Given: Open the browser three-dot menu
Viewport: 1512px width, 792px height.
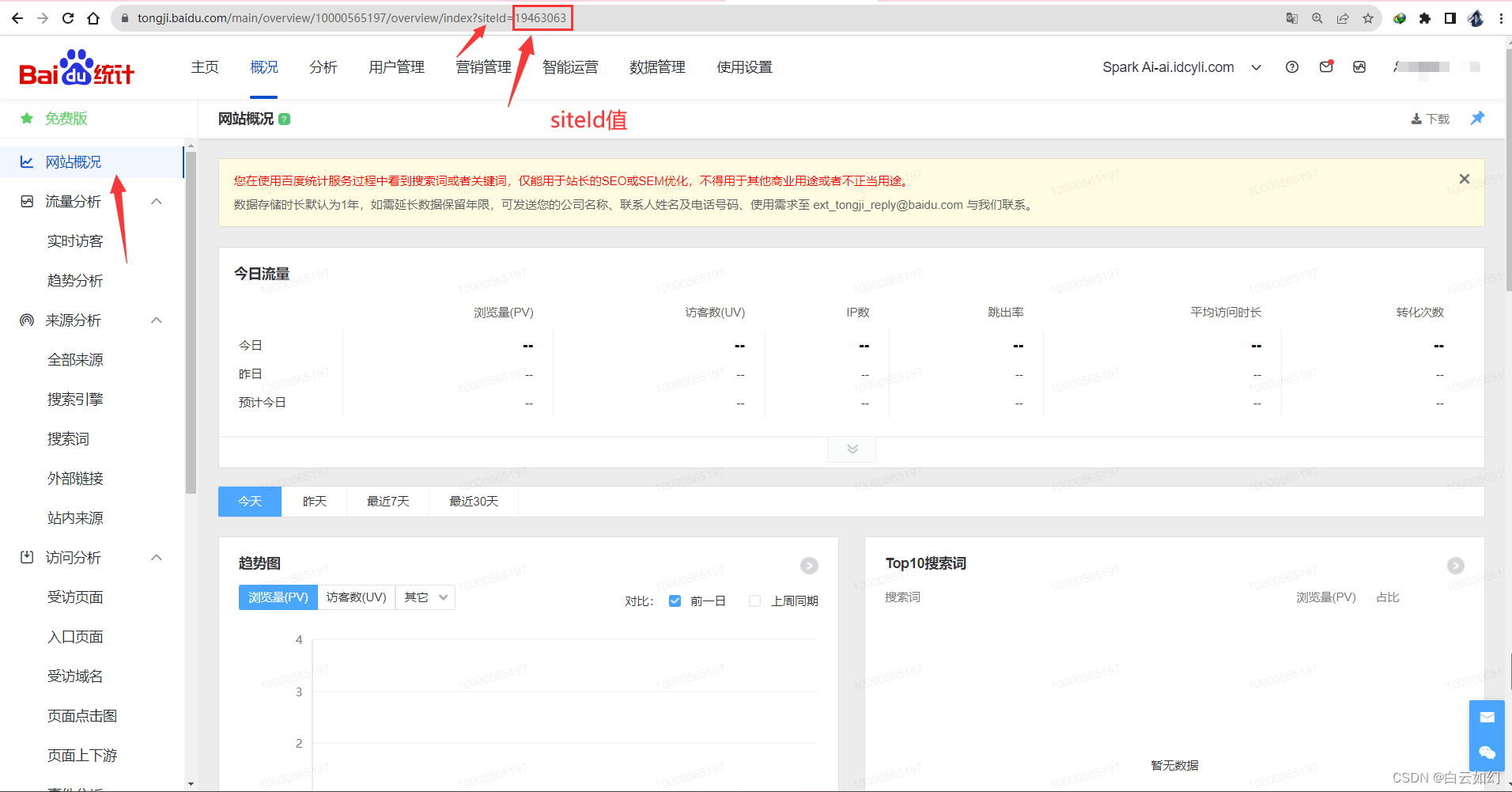Looking at the screenshot, I should click(1501, 18).
